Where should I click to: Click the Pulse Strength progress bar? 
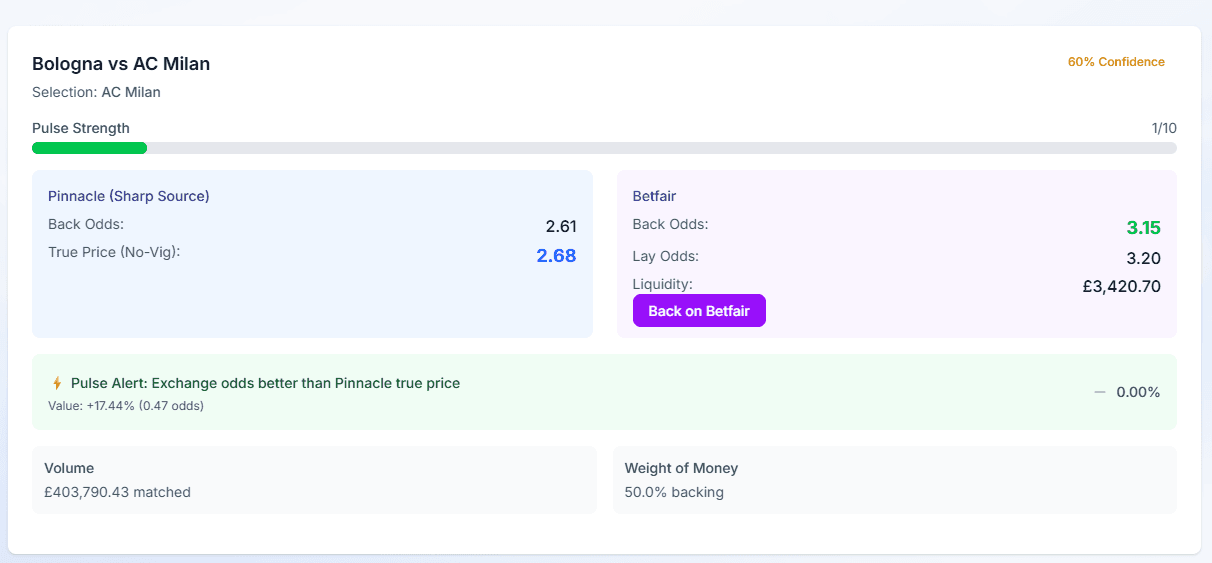click(x=604, y=148)
